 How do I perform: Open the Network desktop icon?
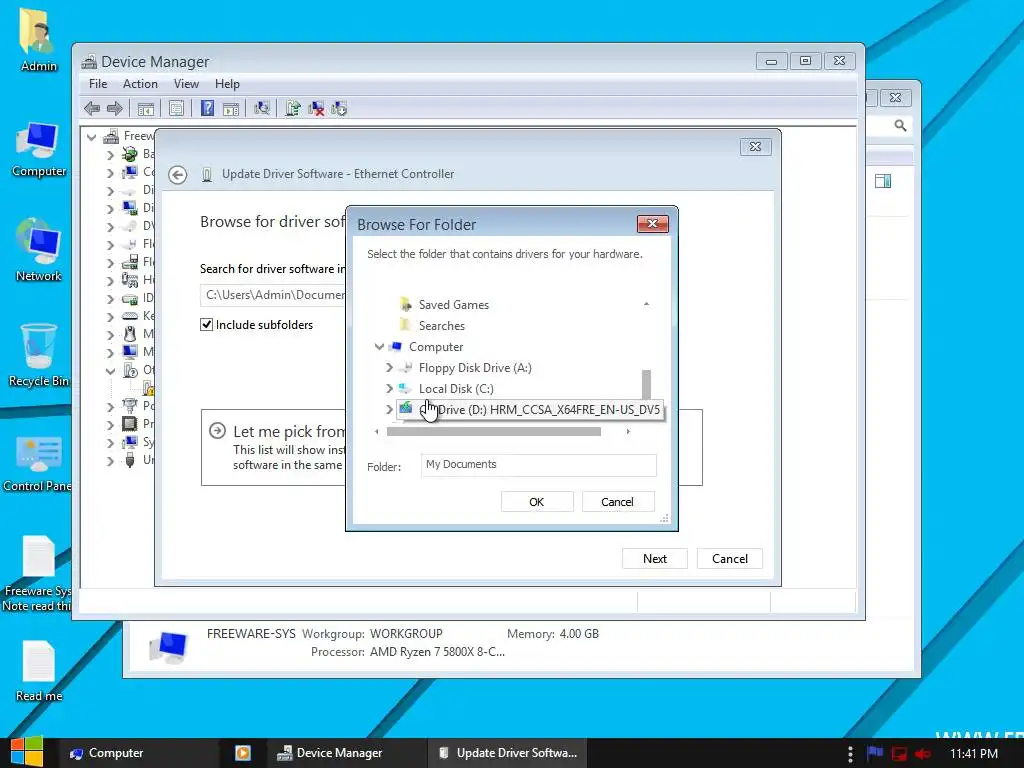tap(38, 250)
